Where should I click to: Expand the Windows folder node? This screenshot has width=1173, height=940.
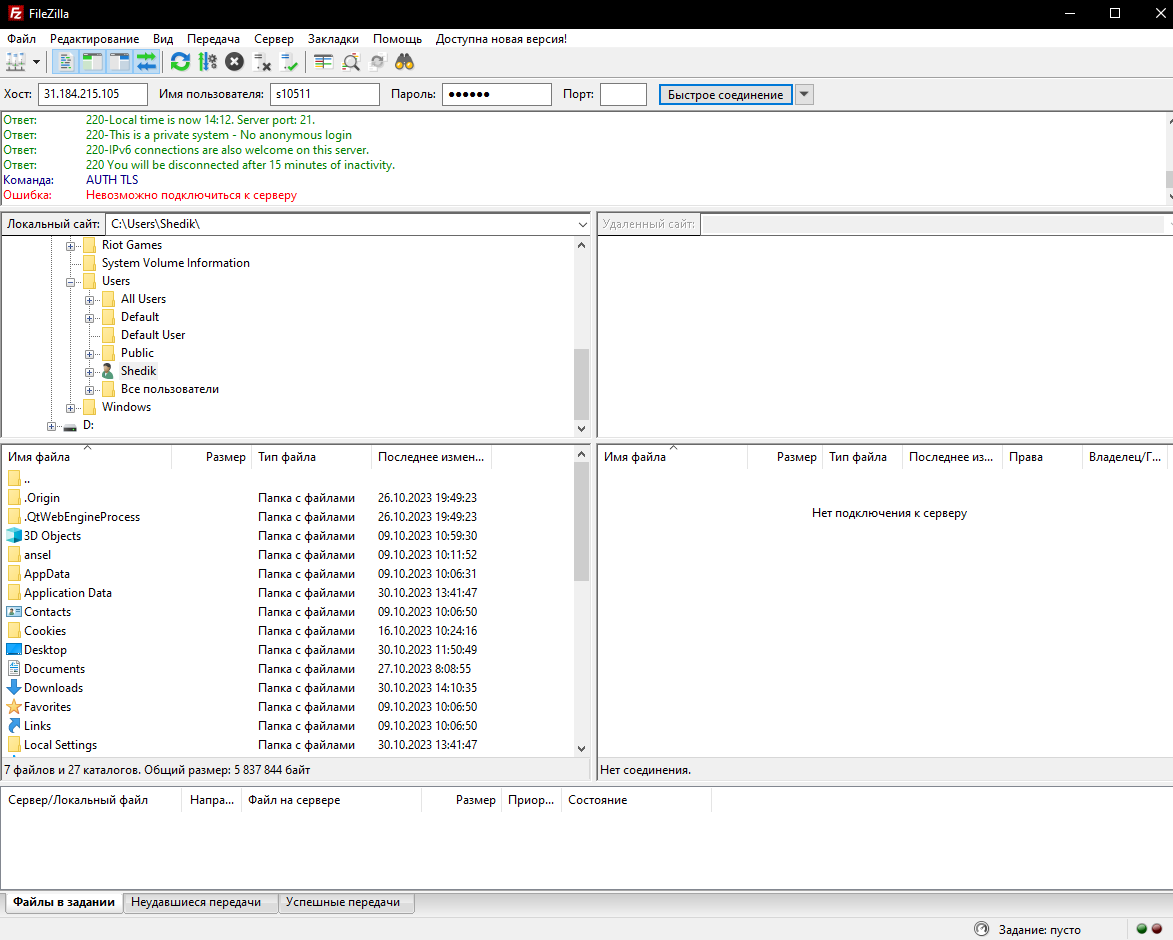click(x=70, y=408)
